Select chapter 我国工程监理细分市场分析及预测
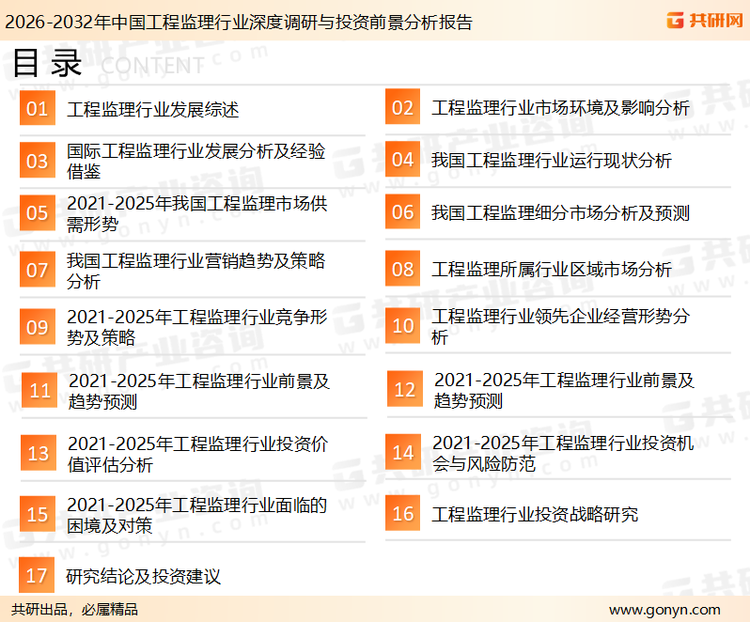The width and height of the screenshot is (750, 622). [561, 213]
